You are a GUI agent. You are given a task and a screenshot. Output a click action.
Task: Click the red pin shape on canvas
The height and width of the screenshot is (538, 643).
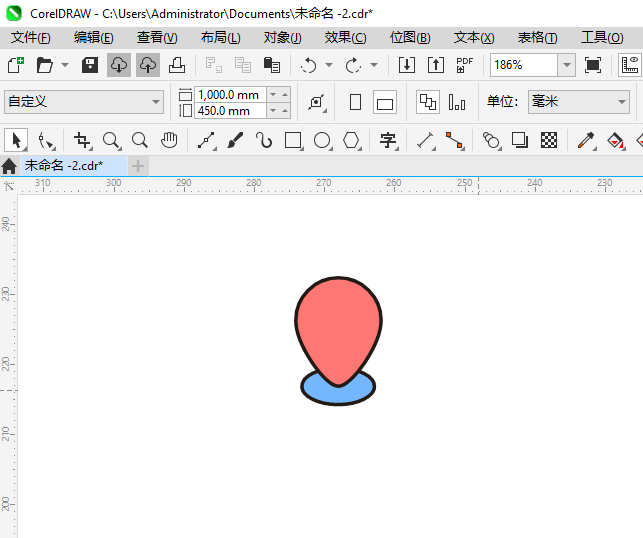click(338, 320)
